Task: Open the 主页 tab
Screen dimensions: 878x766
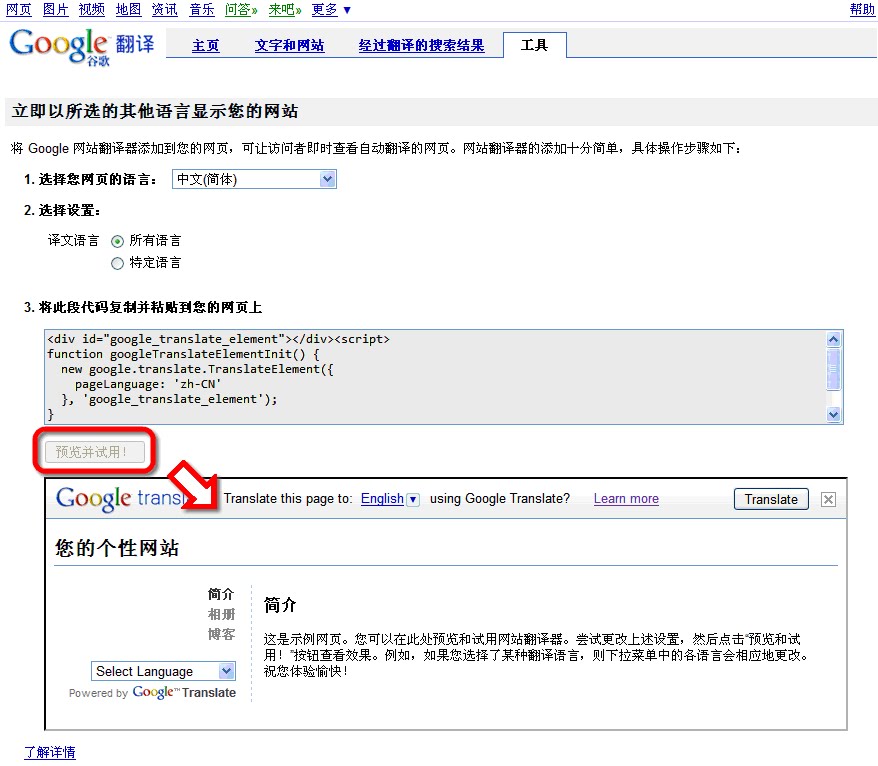Action: click(x=206, y=45)
